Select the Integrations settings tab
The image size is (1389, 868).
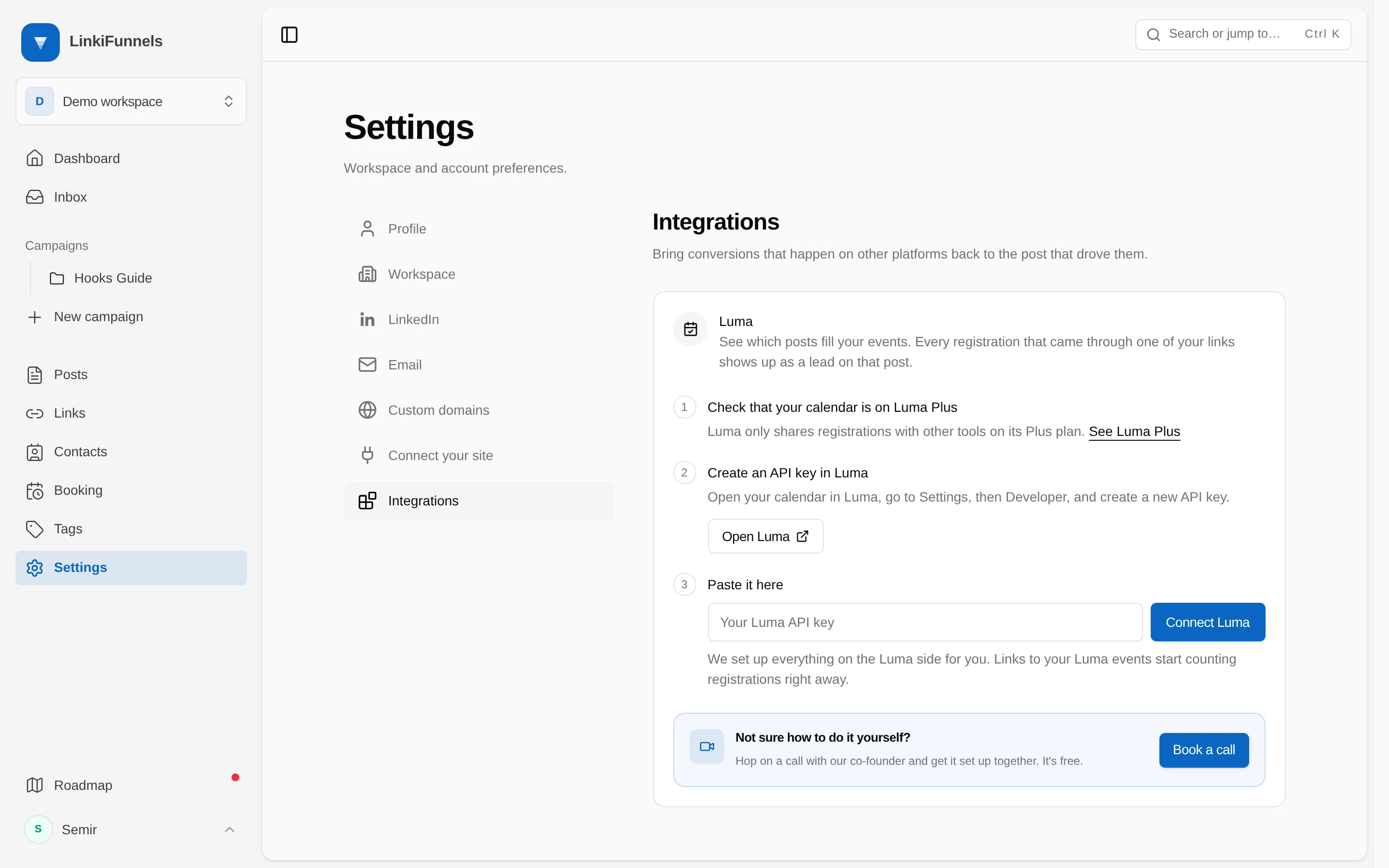coord(479,501)
